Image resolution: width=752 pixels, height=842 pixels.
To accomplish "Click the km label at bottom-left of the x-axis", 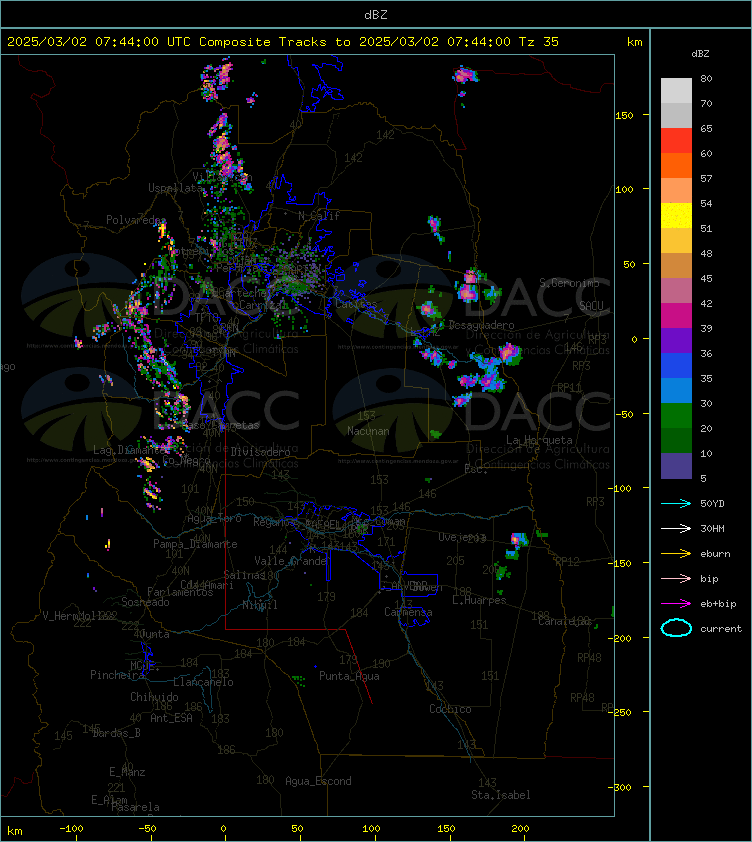I will (15, 831).
